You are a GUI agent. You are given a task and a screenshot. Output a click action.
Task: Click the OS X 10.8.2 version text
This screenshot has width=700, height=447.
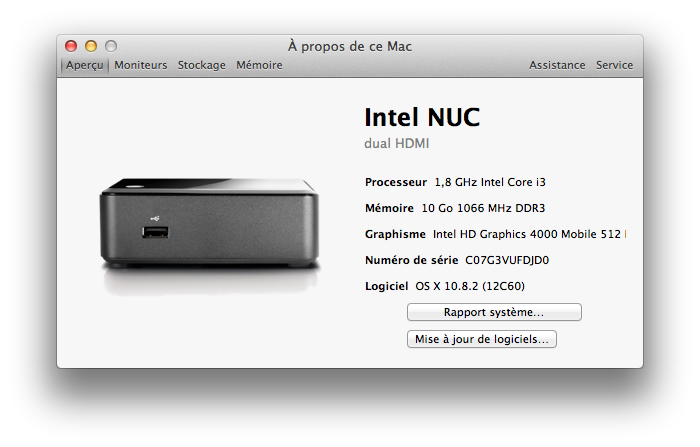[470, 286]
